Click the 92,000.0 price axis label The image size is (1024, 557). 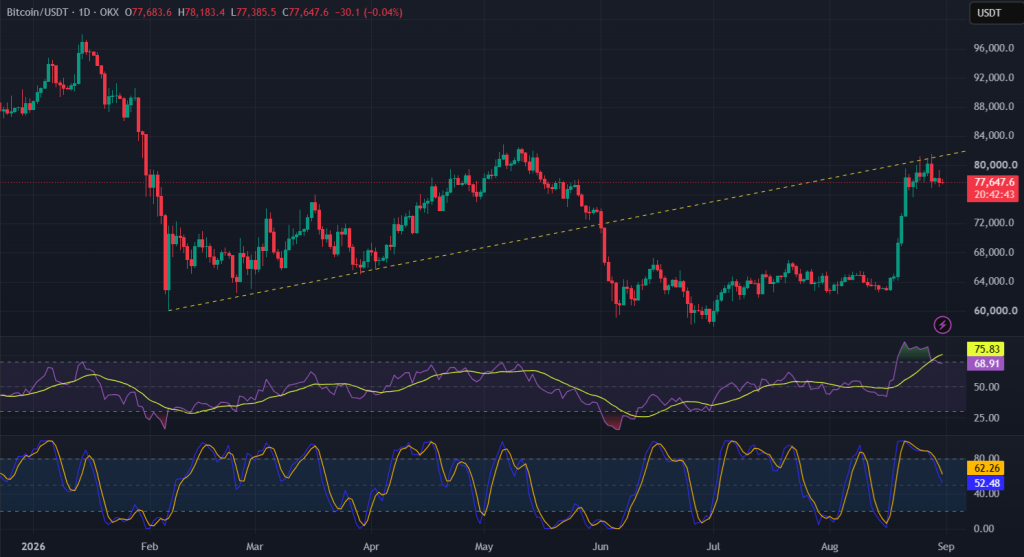point(994,78)
